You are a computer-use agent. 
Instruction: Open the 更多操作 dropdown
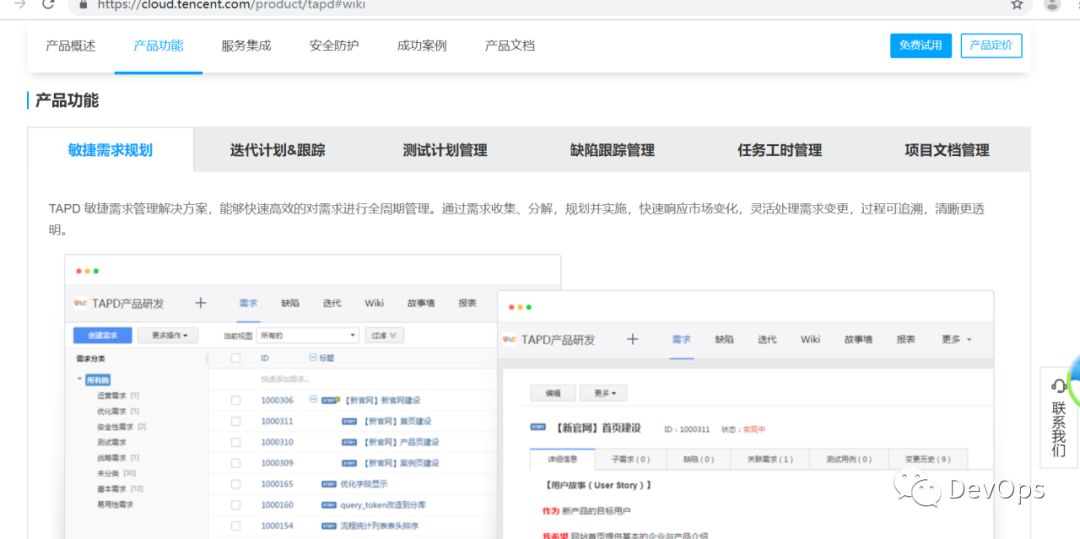point(168,335)
